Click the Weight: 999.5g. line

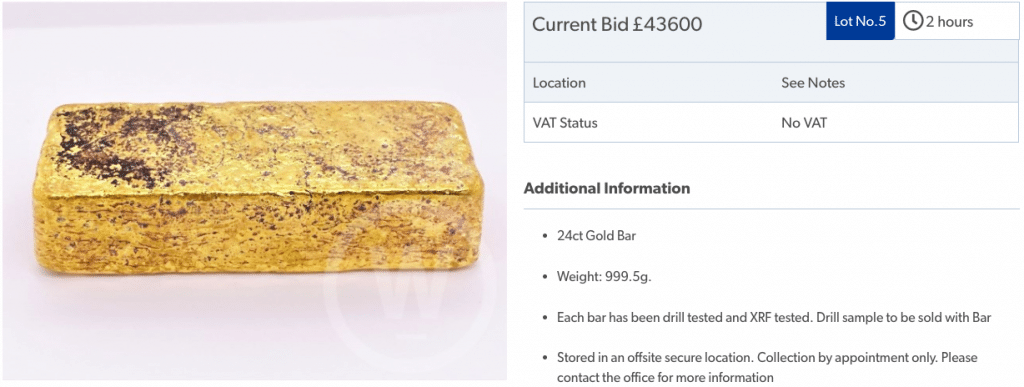pos(604,277)
